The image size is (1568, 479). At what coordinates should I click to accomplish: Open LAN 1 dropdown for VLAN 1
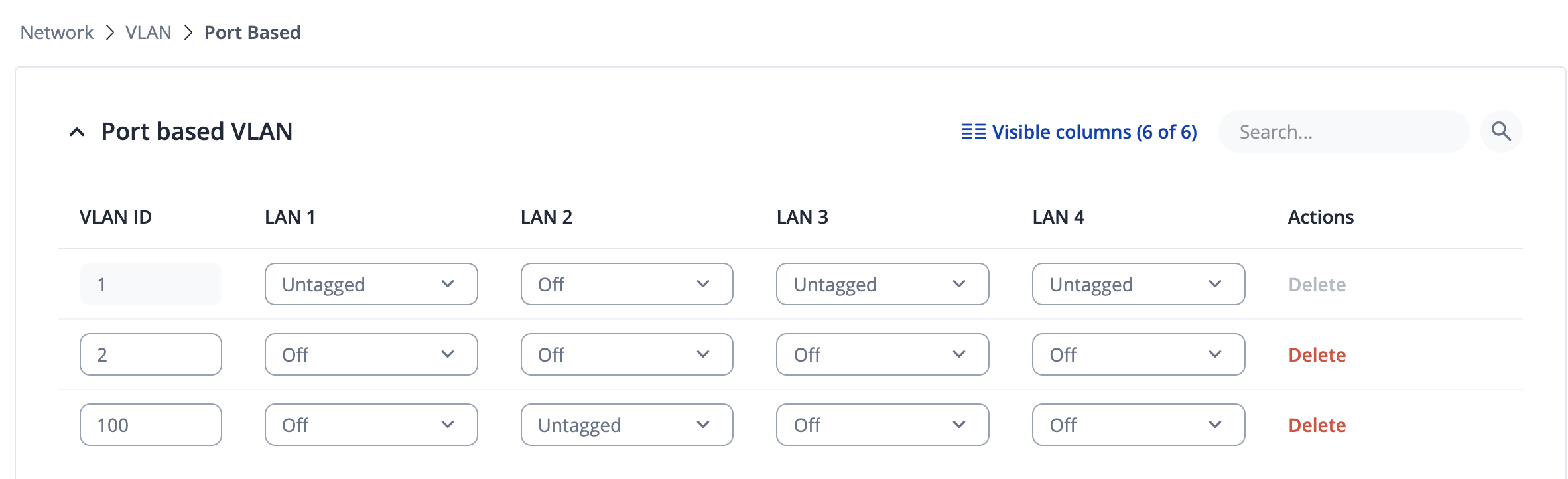tap(371, 284)
